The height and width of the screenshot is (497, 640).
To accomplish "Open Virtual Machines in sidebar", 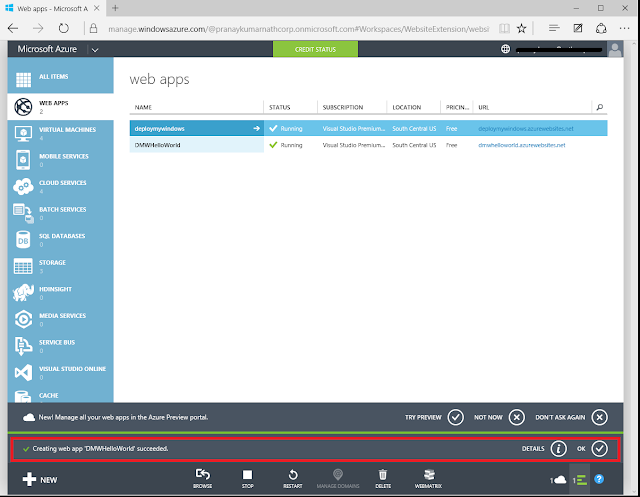I will click(x=60, y=133).
